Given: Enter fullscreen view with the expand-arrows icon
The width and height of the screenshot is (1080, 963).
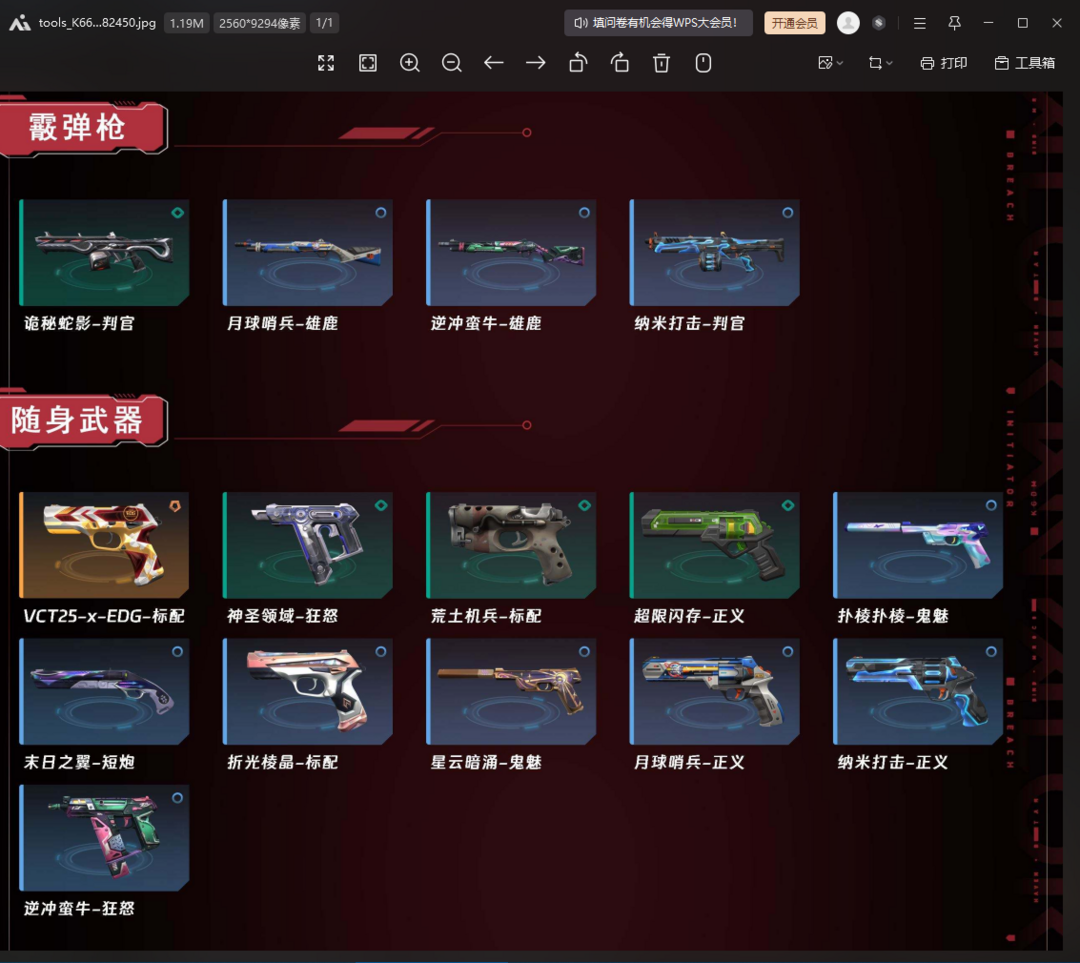Looking at the screenshot, I should pos(326,63).
